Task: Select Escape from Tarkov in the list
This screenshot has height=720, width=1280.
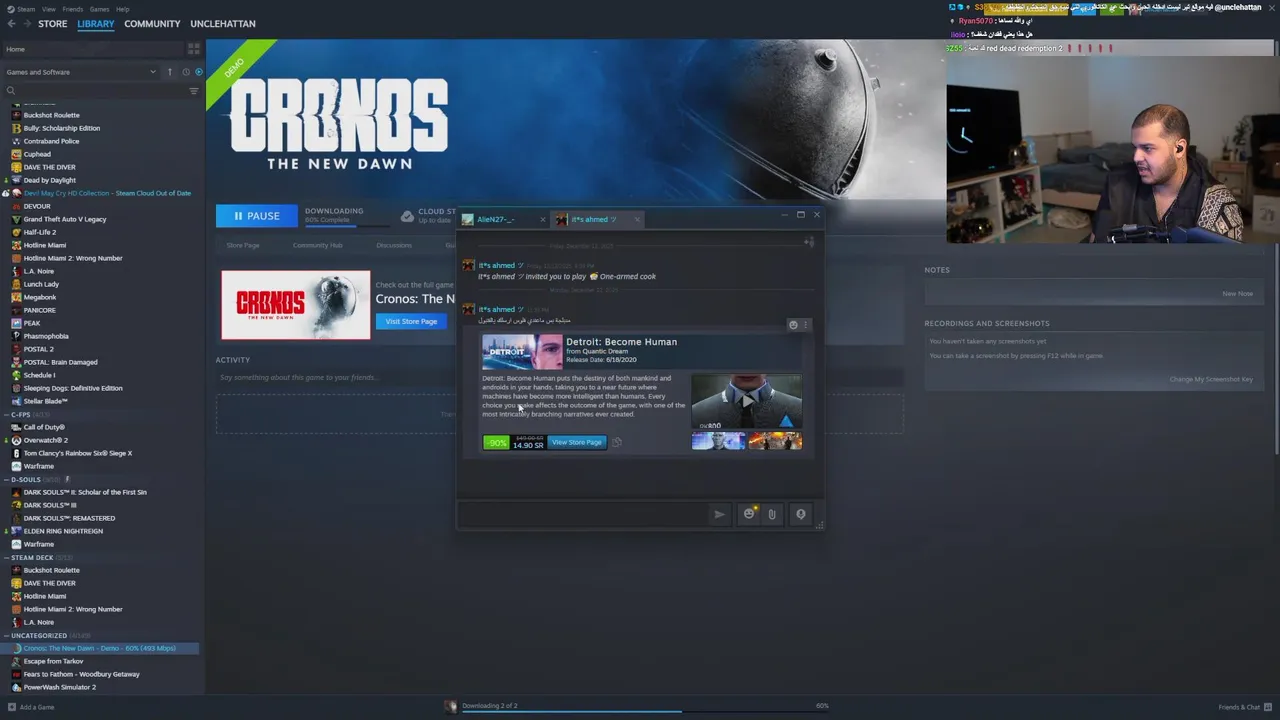Action: (x=53, y=661)
